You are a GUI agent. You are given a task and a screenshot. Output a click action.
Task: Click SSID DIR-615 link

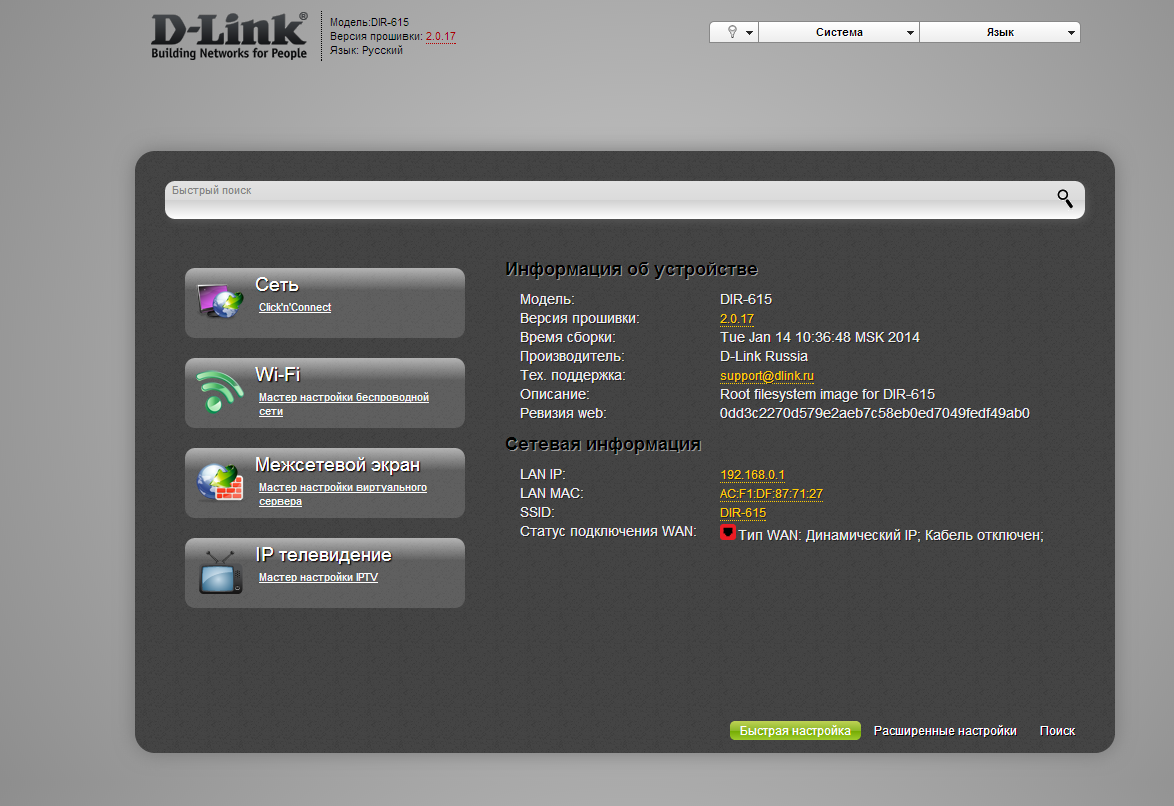(x=743, y=513)
